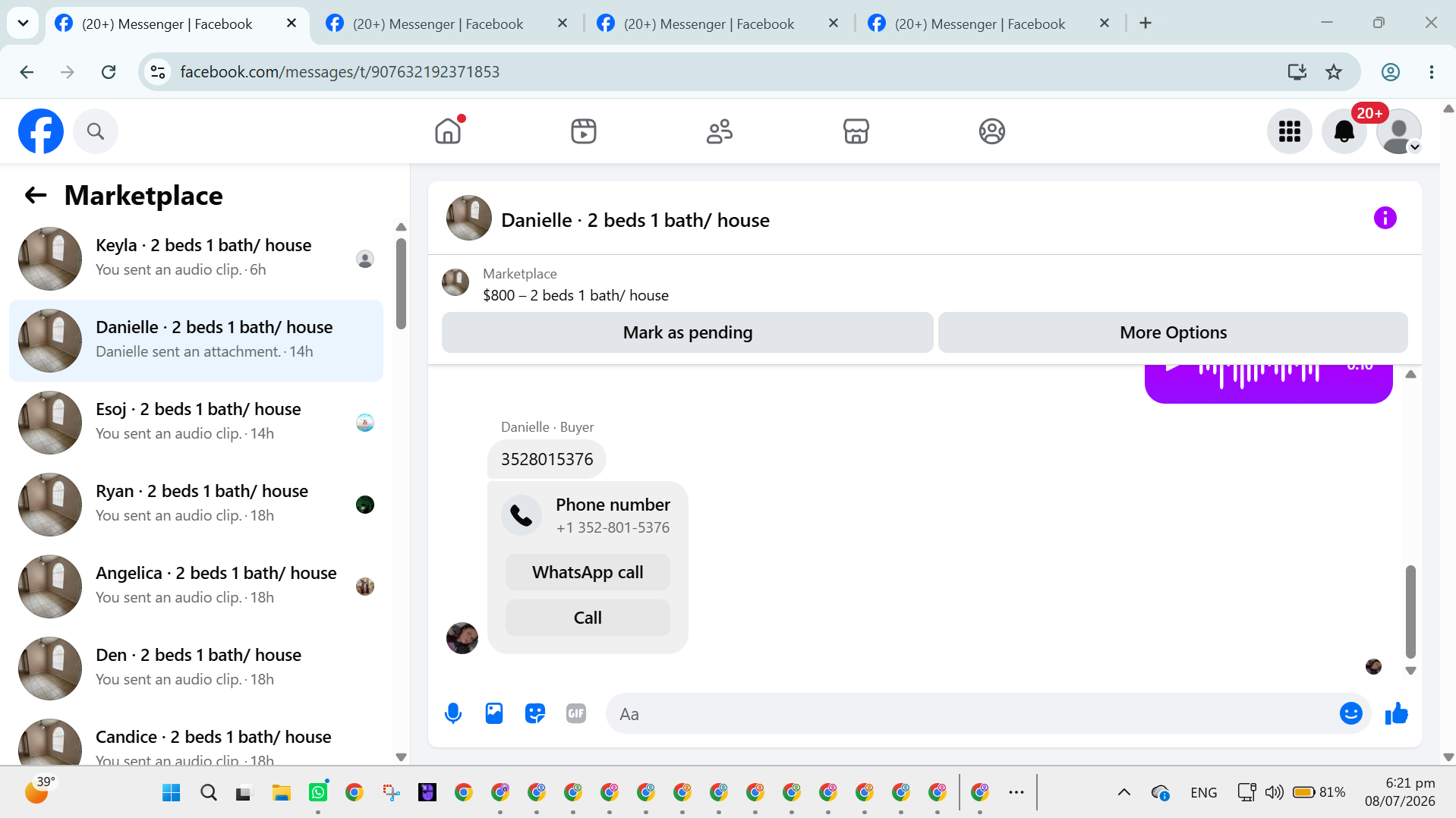Open the $800 – 2 beds 1 bath/ house listing
The height and width of the screenshot is (818, 1456).
pos(575,295)
